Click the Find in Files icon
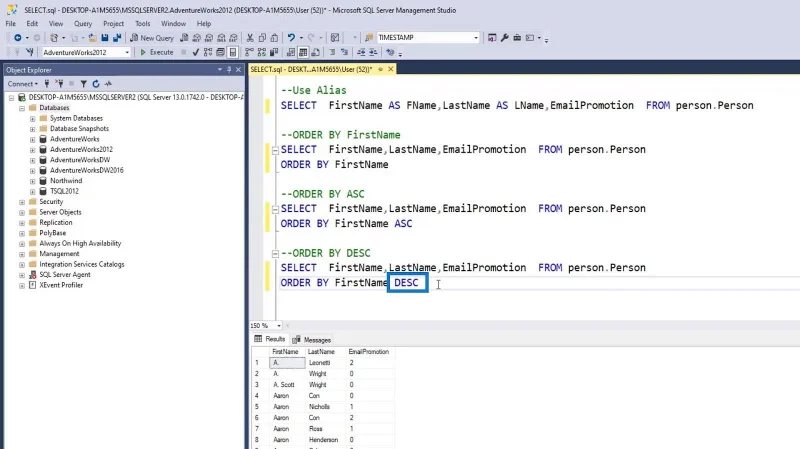800x449 pixels. point(369,38)
